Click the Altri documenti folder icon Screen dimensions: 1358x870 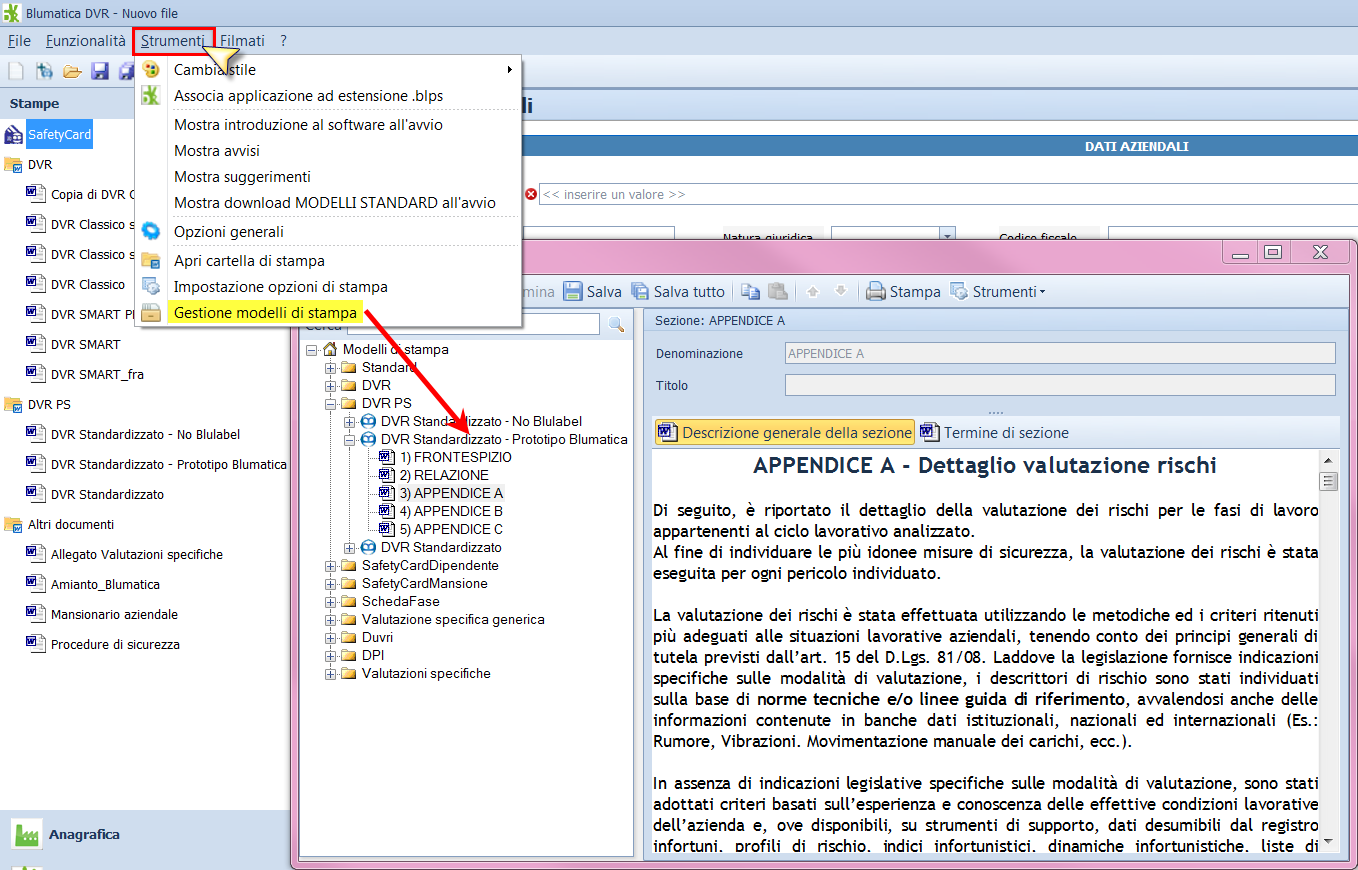(x=13, y=524)
